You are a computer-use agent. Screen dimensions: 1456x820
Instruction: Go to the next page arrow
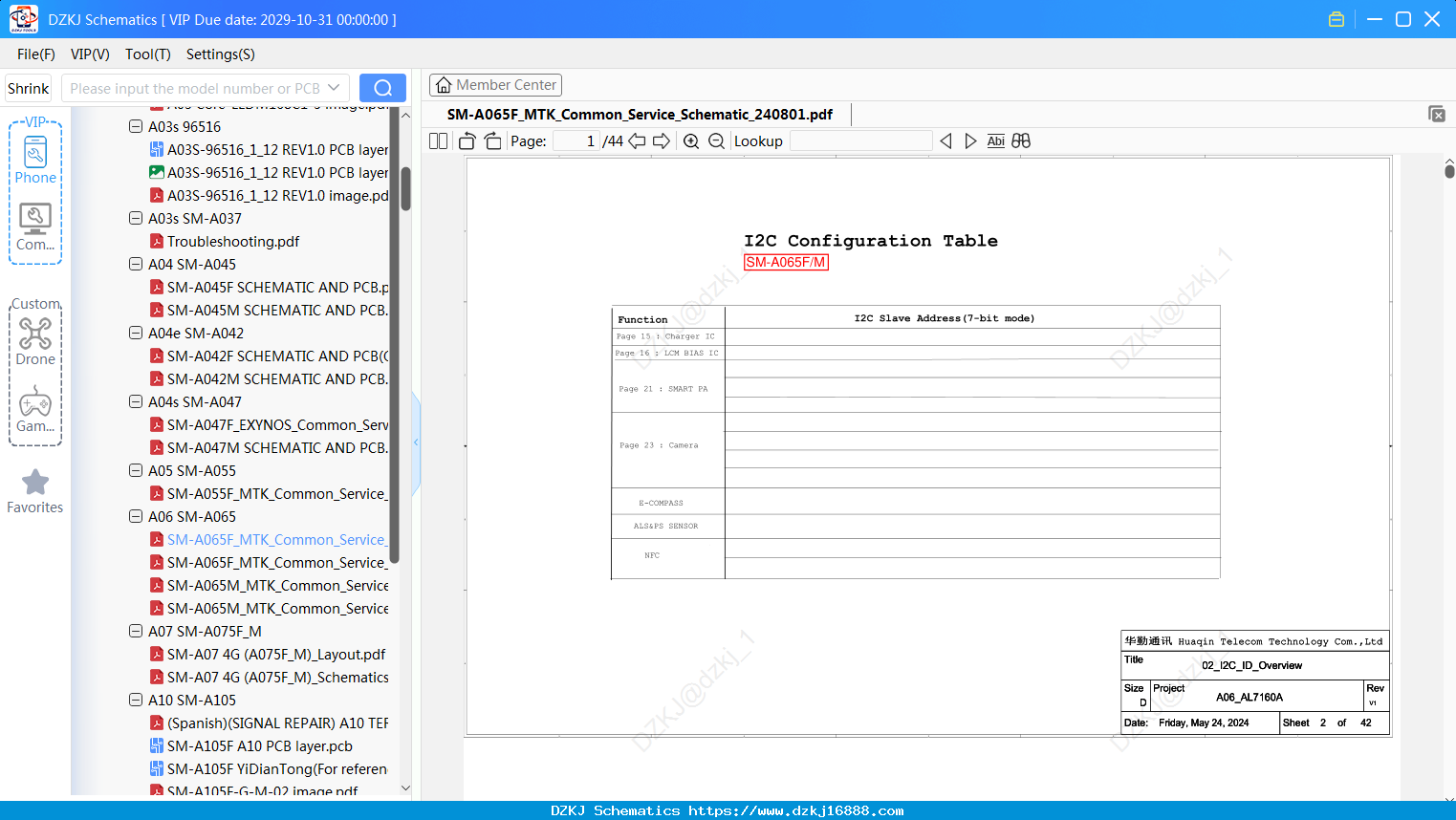pyautogui.click(x=662, y=141)
